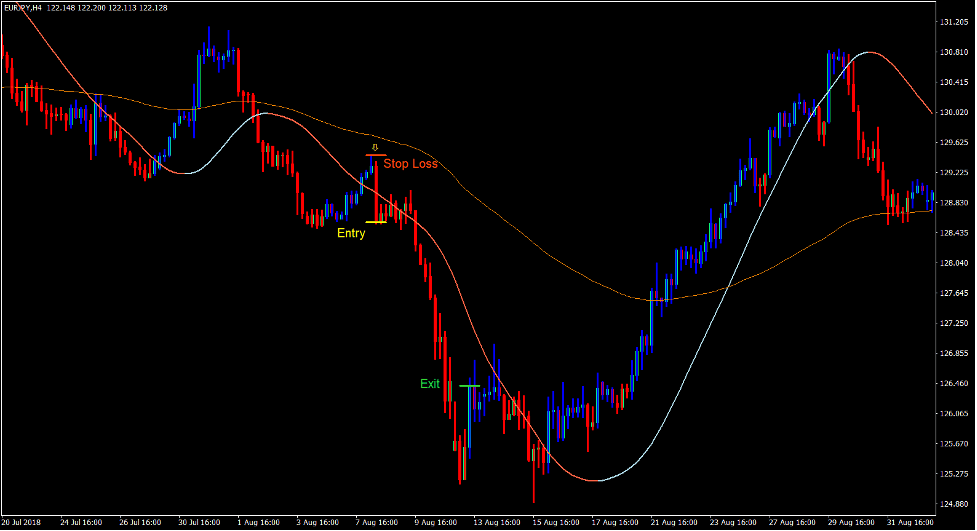
Task: Click the 17 Aug 16:00 time label
Action: point(613,522)
